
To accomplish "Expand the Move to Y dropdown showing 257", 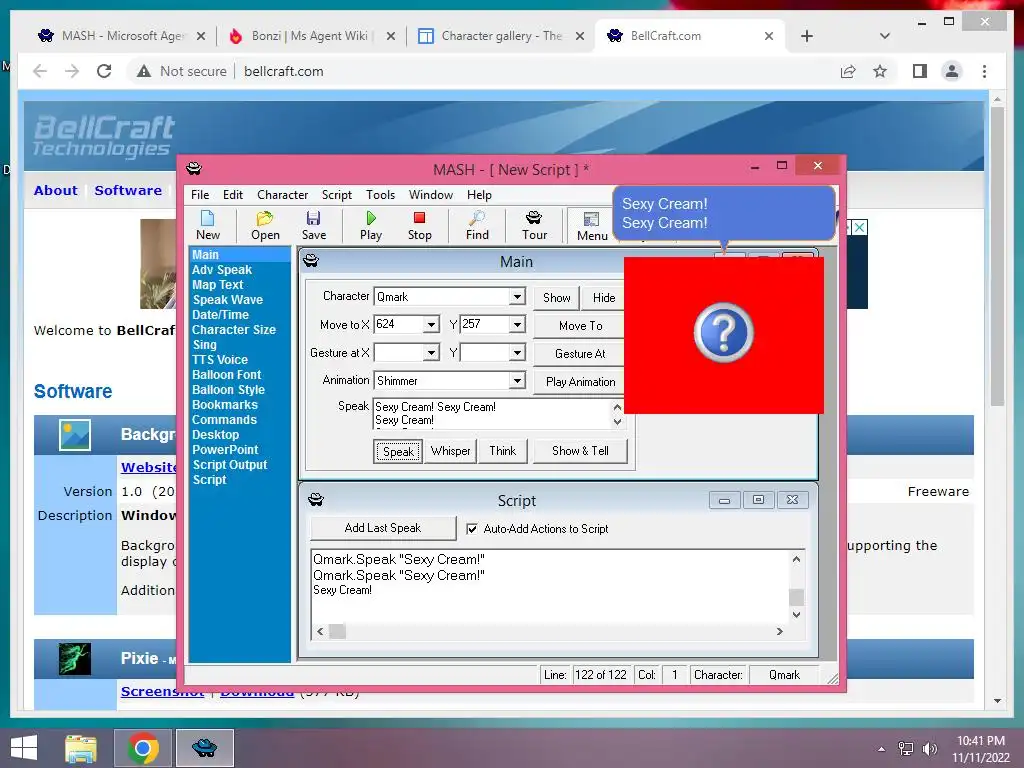I will tap(517, 325).
